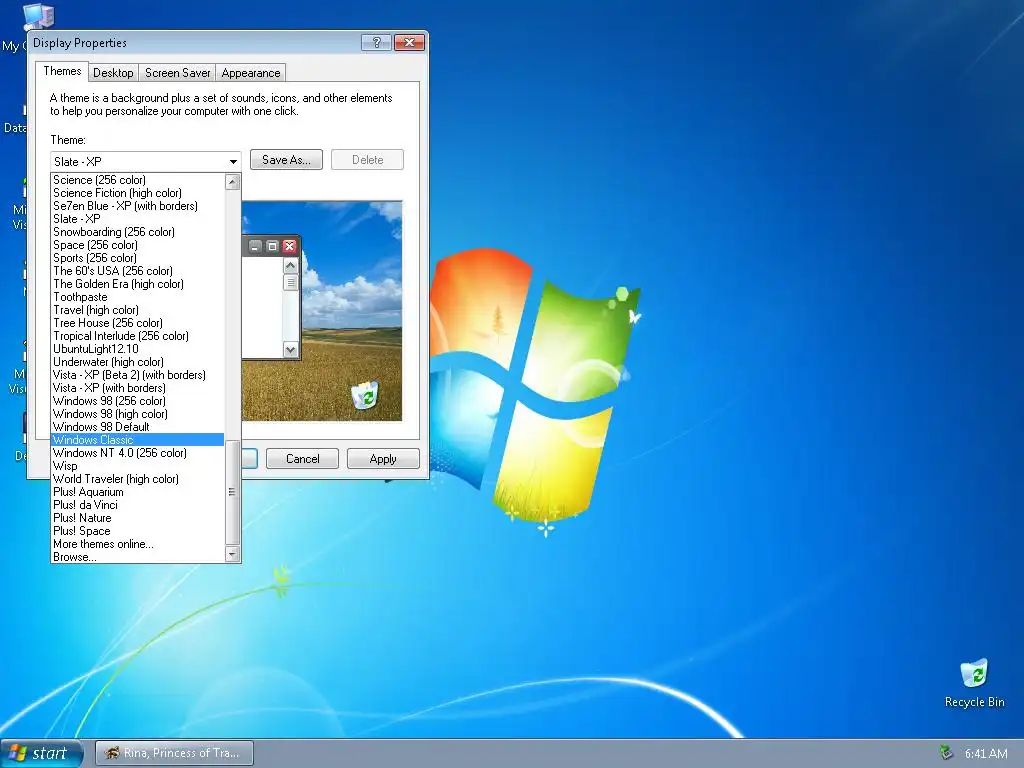The image size is (1024, 768).
Task: Select Se7en Blue - XP (with borders) theme
Action: click(138, 206)
